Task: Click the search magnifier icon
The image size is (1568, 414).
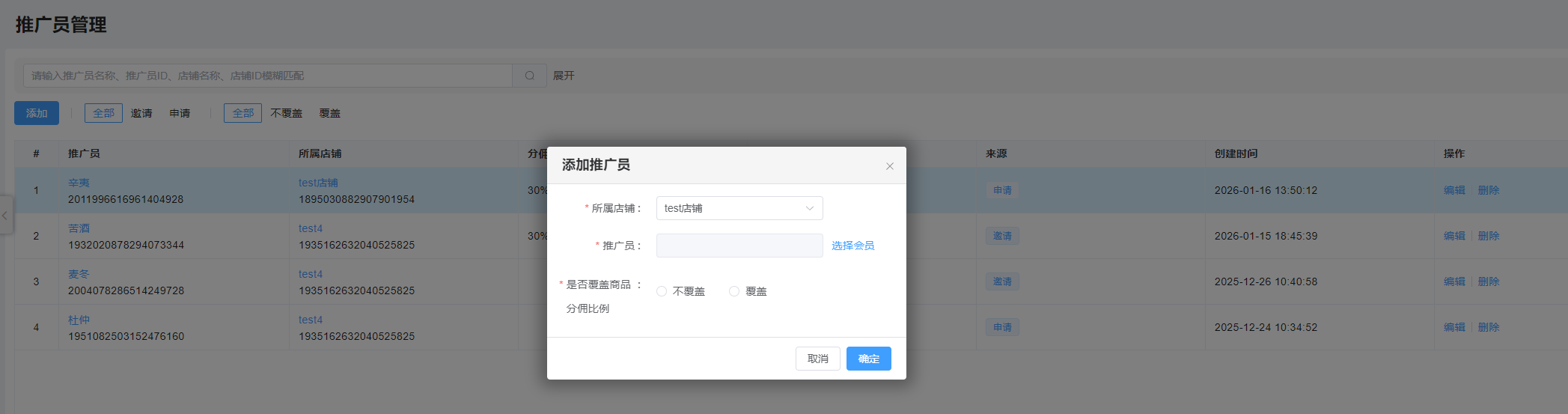Action: click(x=530, y=76)
